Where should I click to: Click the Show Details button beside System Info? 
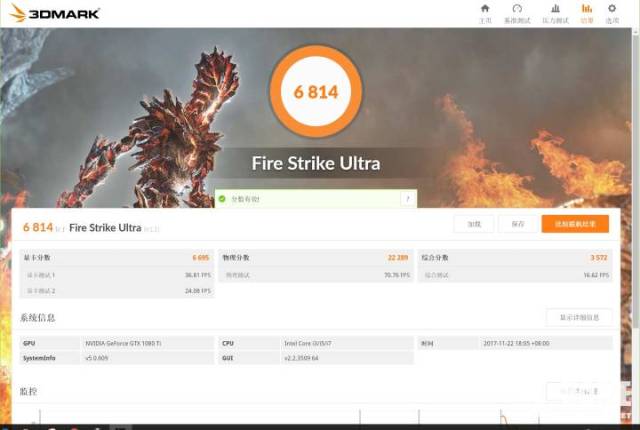tap(579, 317)
